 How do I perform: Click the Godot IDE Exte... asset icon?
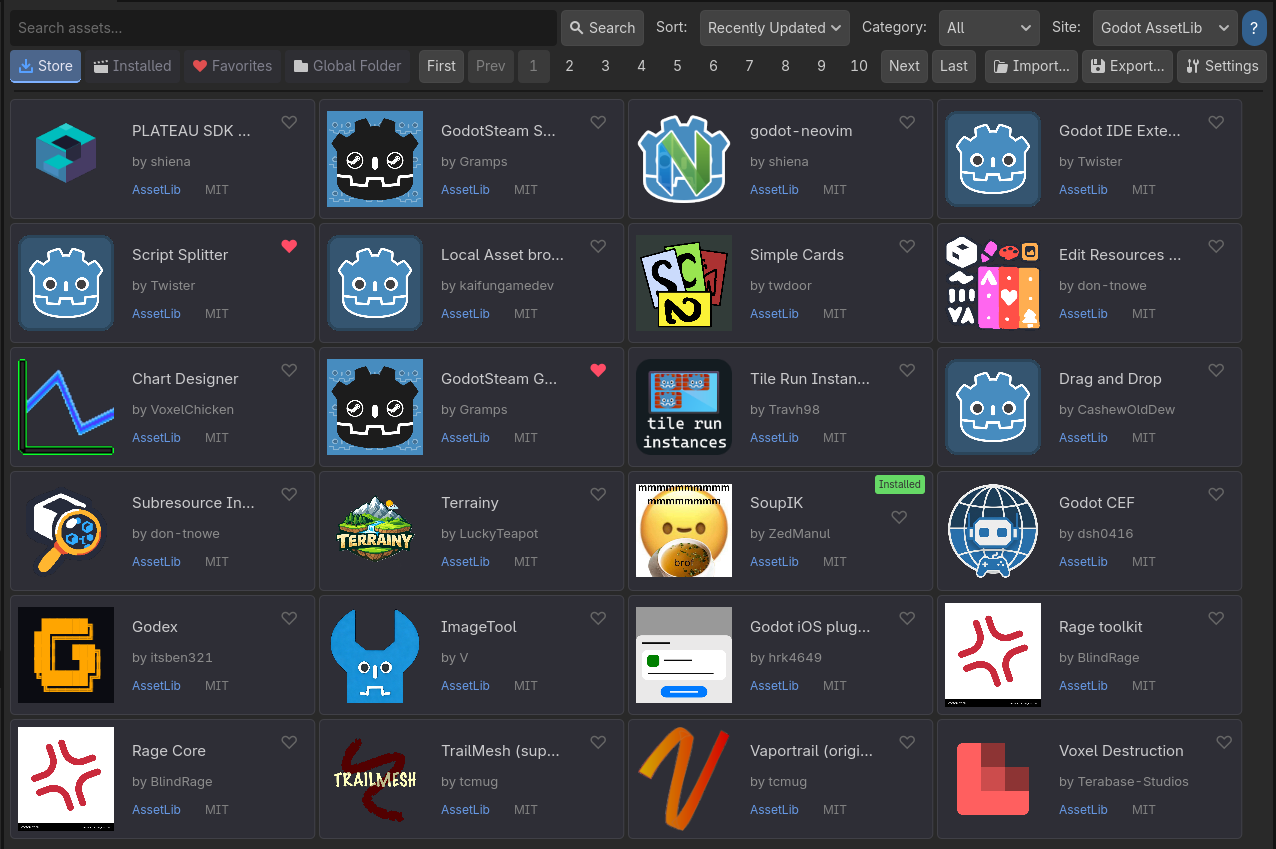[993, 159]
